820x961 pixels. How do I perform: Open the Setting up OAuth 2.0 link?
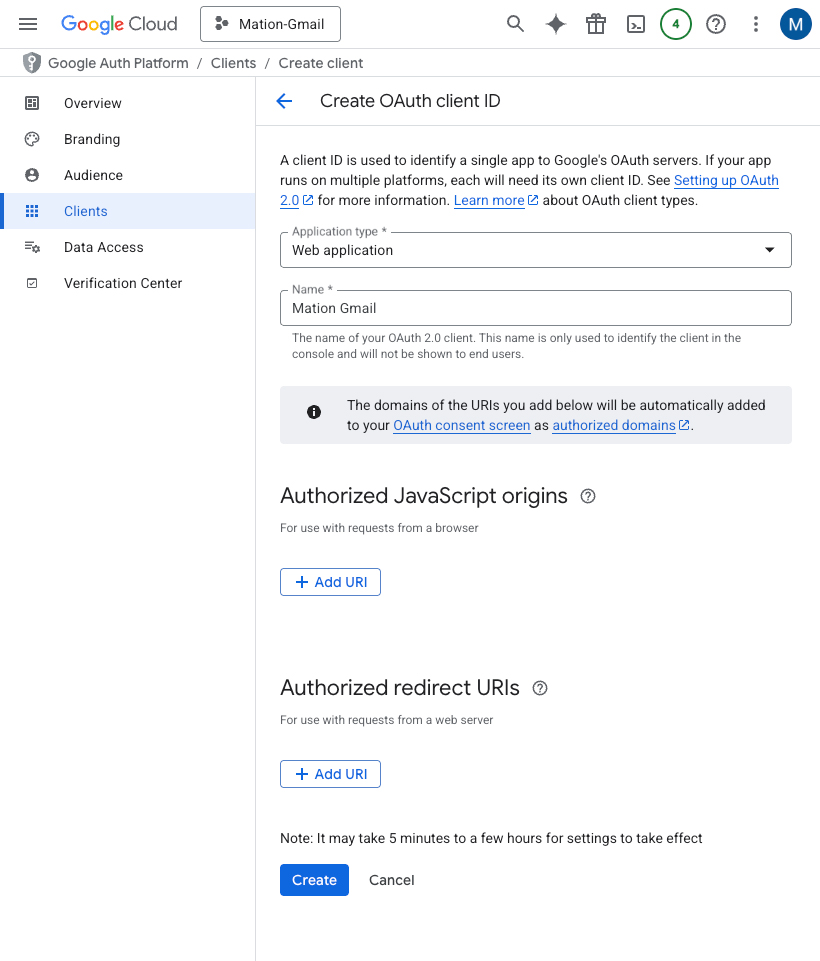point(726,180)
